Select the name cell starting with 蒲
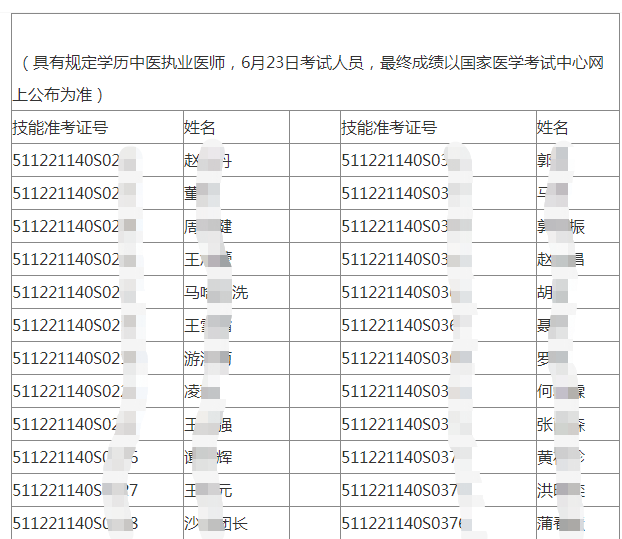This screenshot has width=622, height=539. coord(561,523)
